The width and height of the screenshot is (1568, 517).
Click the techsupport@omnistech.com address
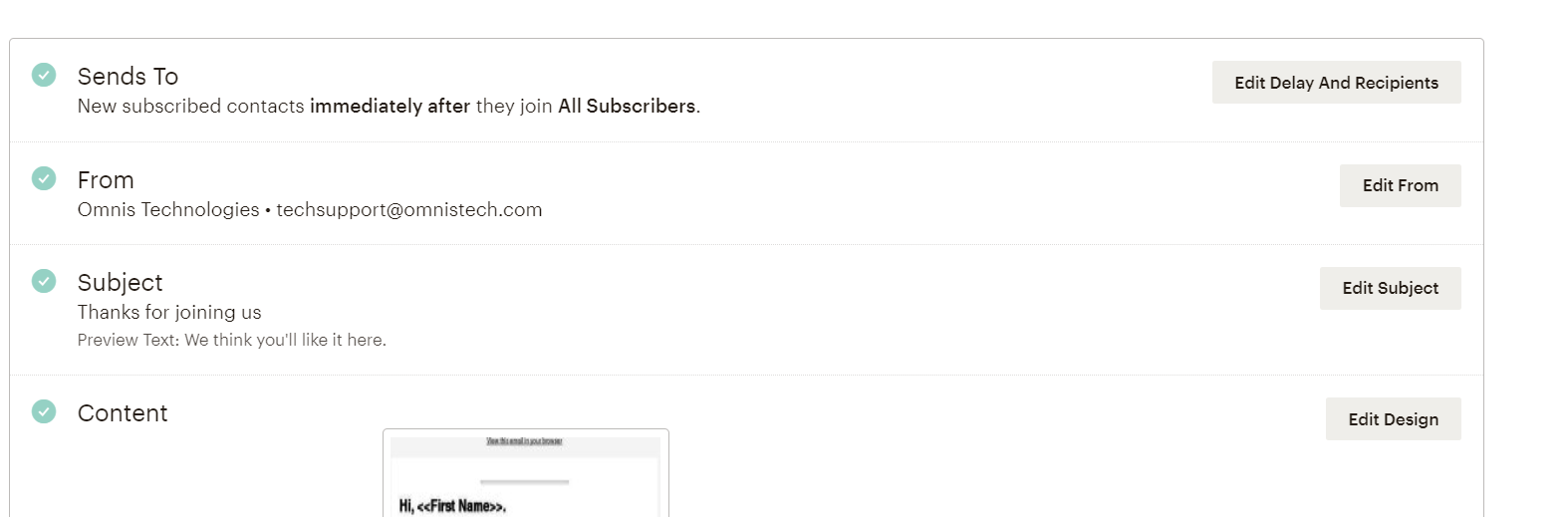[x=409, y=210]
